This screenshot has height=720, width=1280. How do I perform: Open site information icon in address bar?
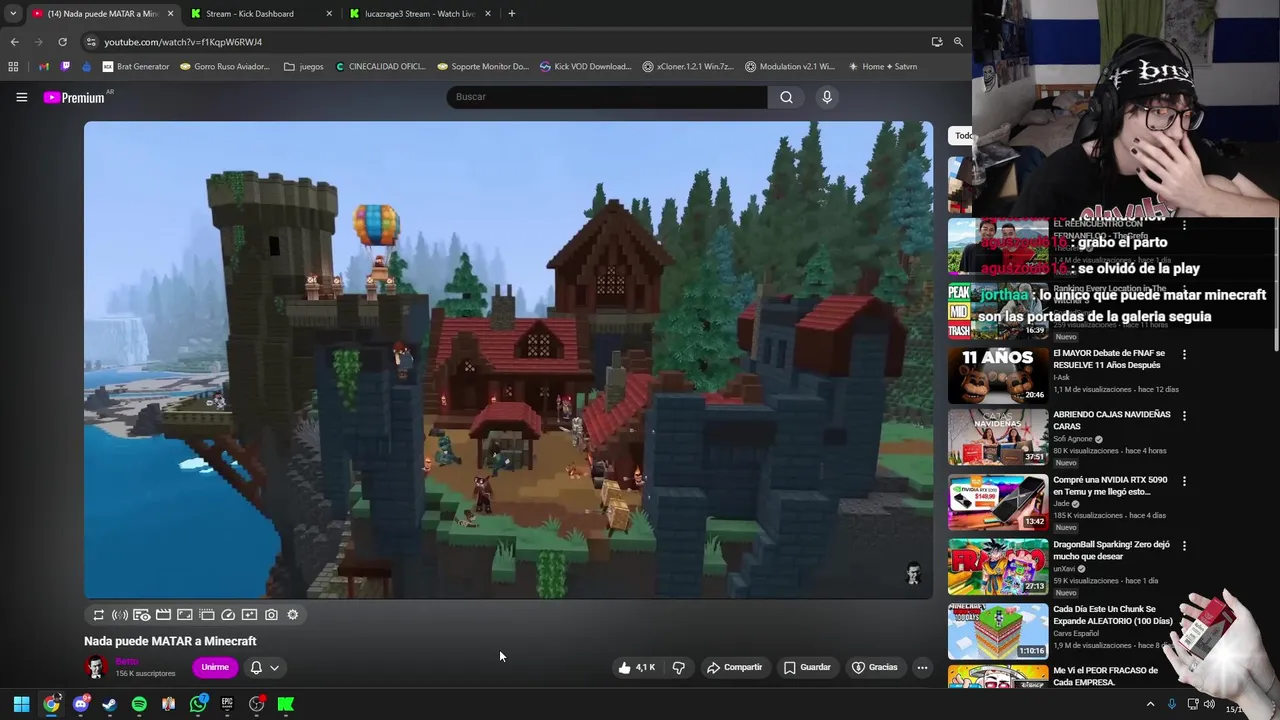(x=91, y=42)
